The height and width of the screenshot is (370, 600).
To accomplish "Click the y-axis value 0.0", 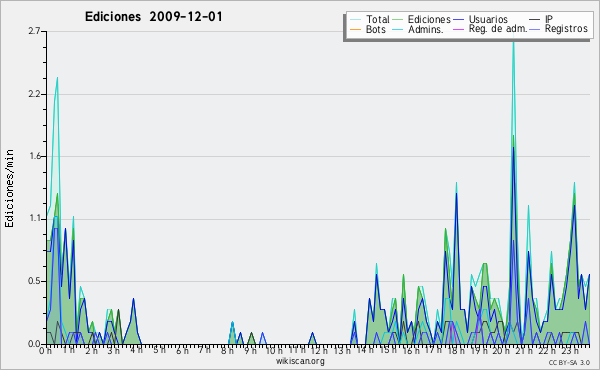I will pos(34,344).
